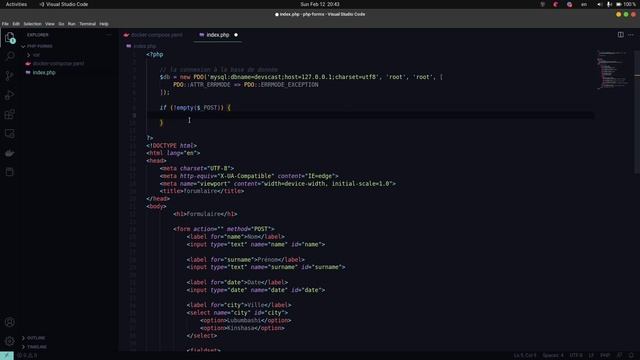Open the Edit menu
Screen dimensions: 640x360
16,24
